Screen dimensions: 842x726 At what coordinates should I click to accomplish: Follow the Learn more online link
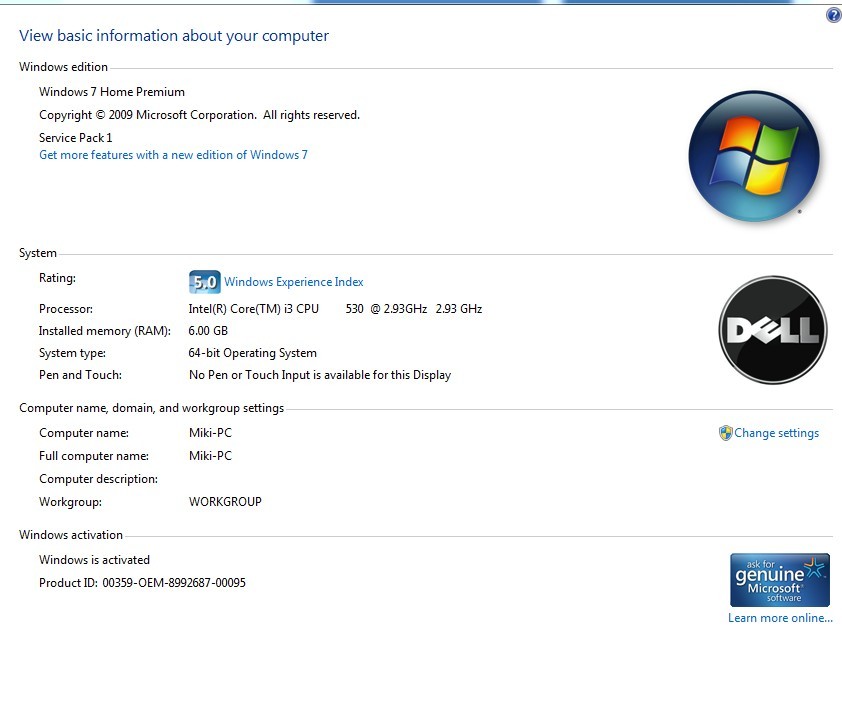(x=780, y=618)
